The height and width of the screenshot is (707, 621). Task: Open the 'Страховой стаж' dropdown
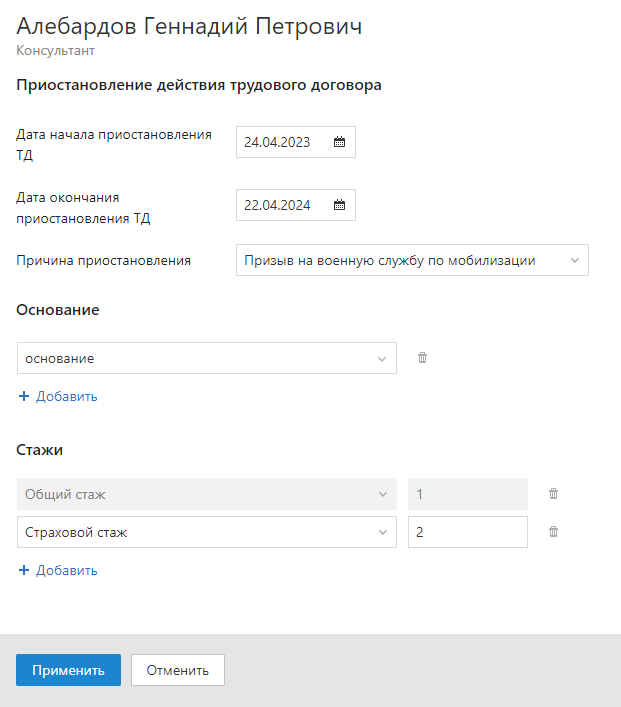click(207, 532)
